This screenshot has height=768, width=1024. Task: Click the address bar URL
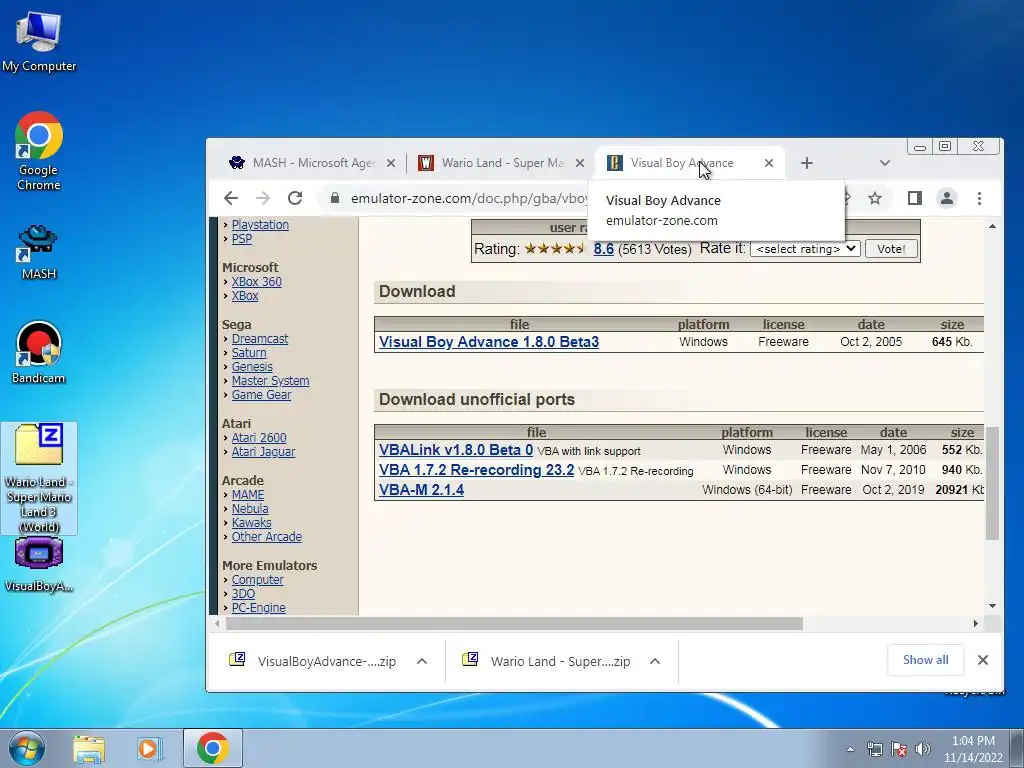469,198
